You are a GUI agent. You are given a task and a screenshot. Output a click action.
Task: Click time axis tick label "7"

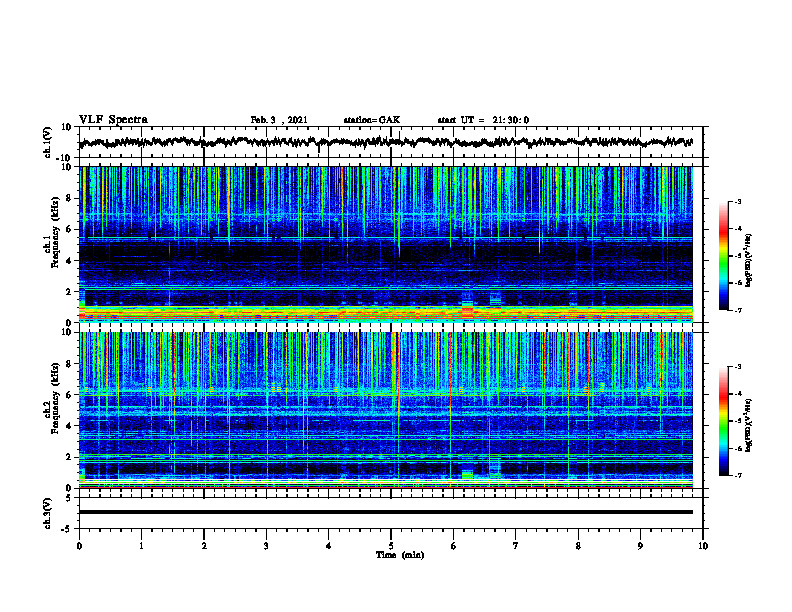[516, 546]
